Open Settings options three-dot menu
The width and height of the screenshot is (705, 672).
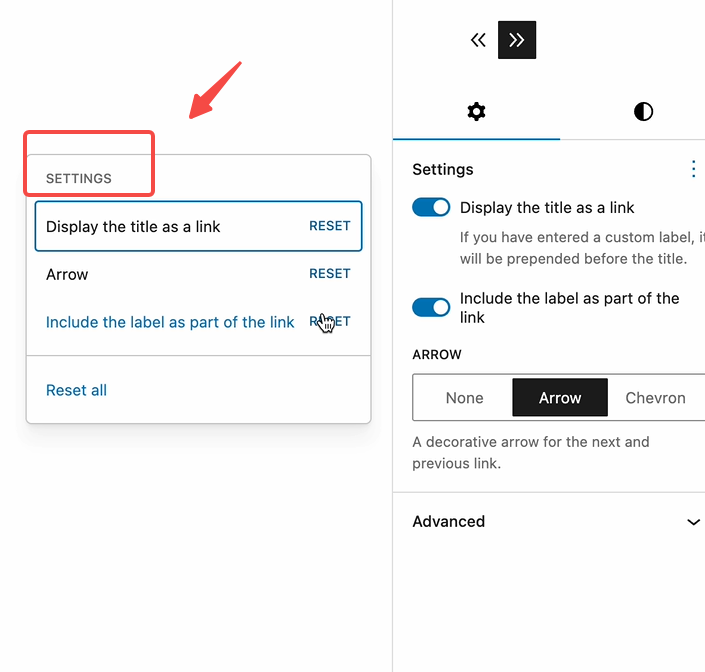693,169
